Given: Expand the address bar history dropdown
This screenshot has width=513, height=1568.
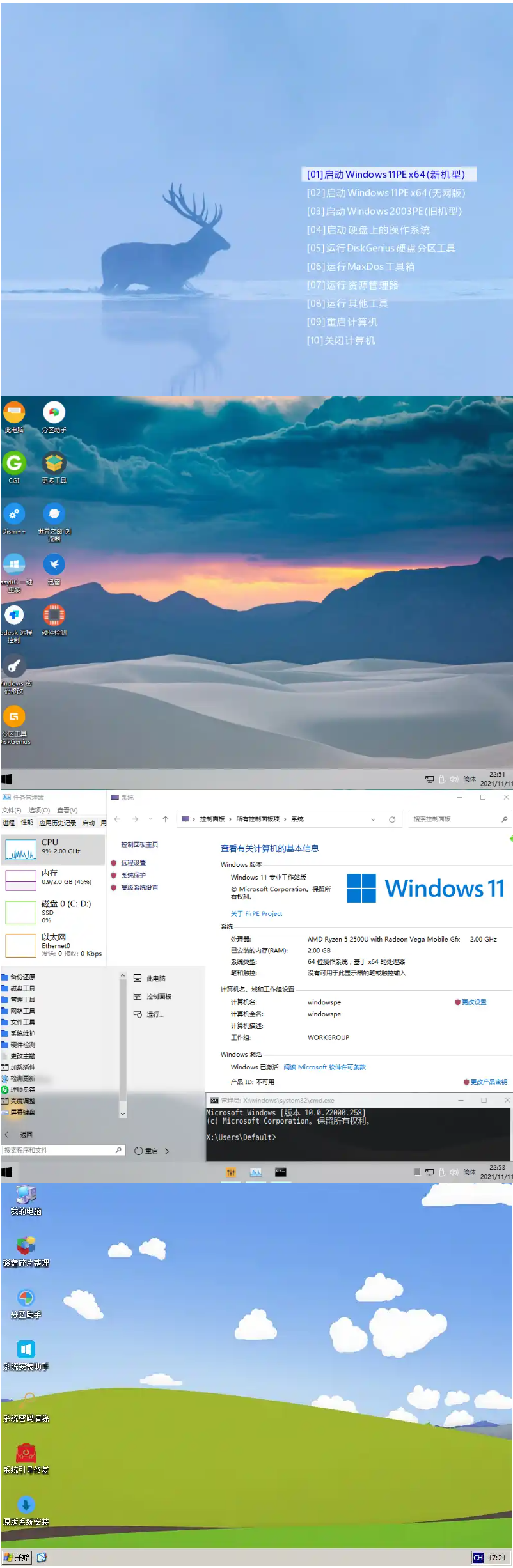Looking at the screenshot, I should 373,819.
